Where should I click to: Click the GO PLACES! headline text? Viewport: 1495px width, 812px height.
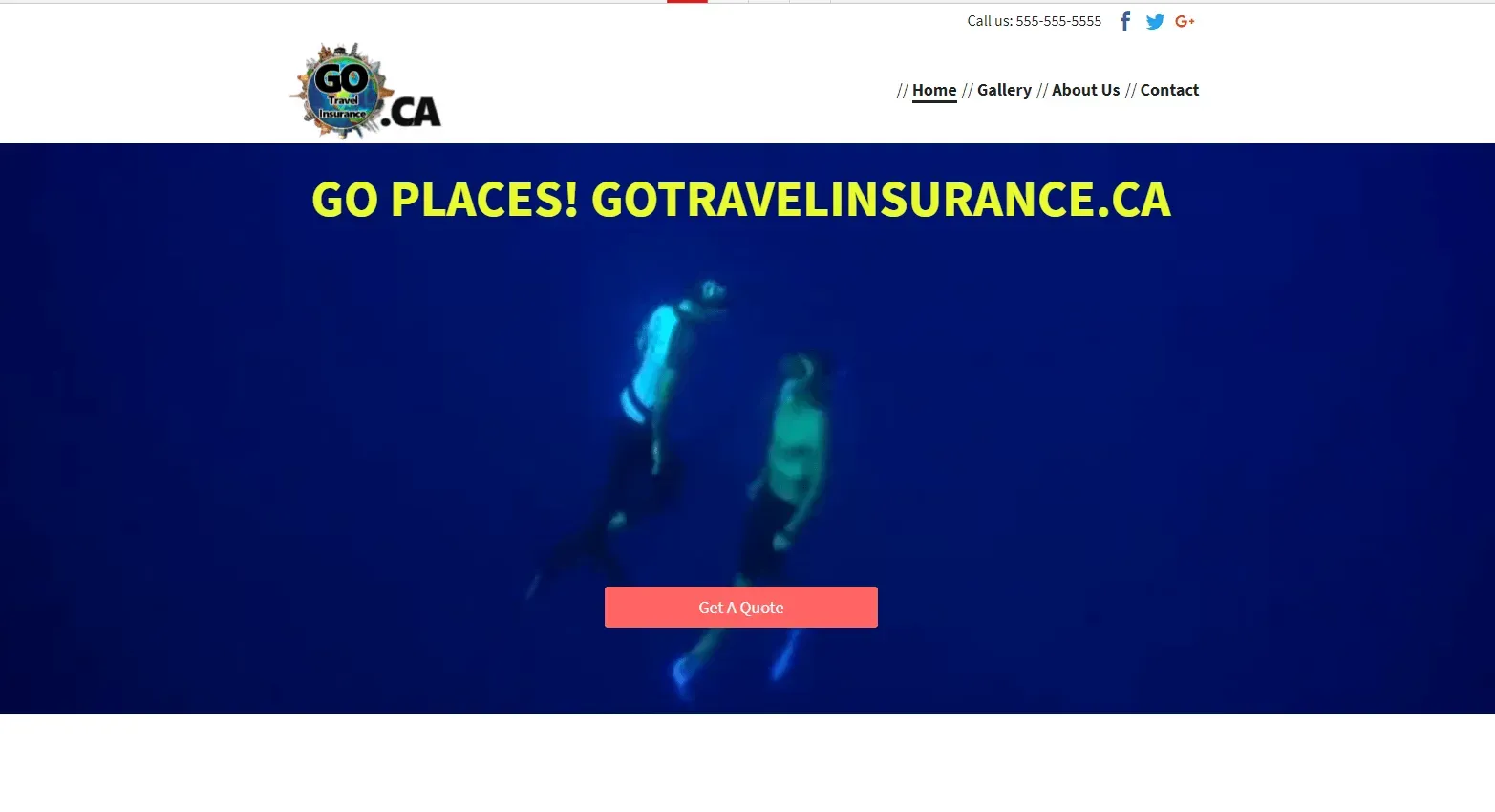[445, 200]
